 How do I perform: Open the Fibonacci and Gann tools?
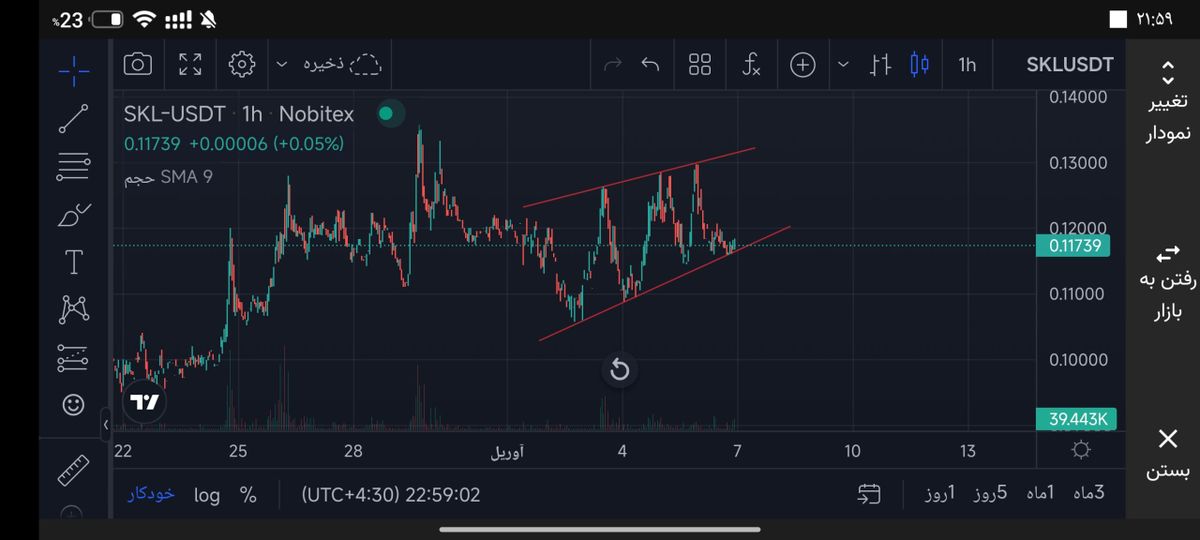point(73,166)
